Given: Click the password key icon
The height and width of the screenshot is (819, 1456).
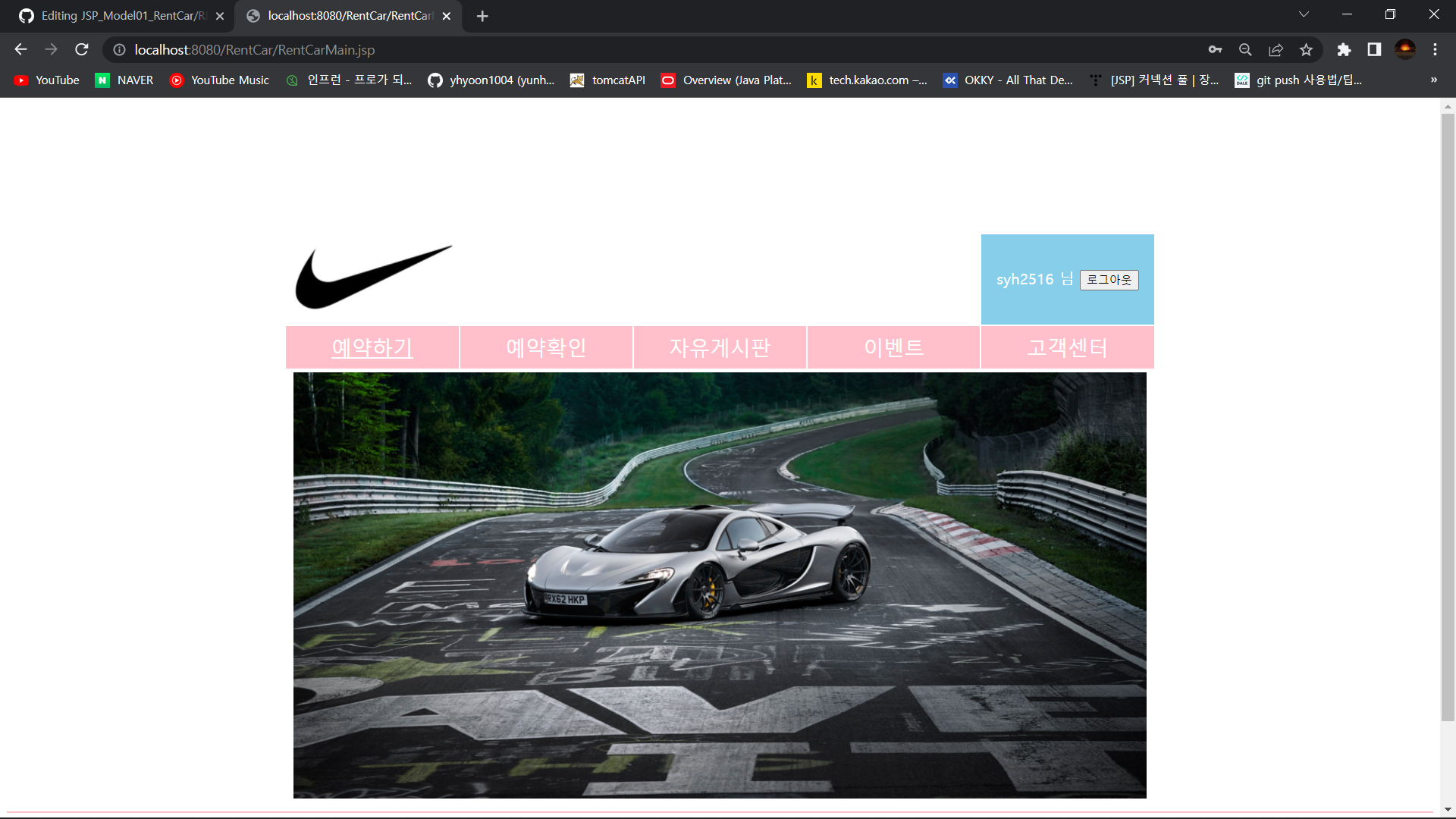Looking at the screenshot, I should click(1215, 49).
